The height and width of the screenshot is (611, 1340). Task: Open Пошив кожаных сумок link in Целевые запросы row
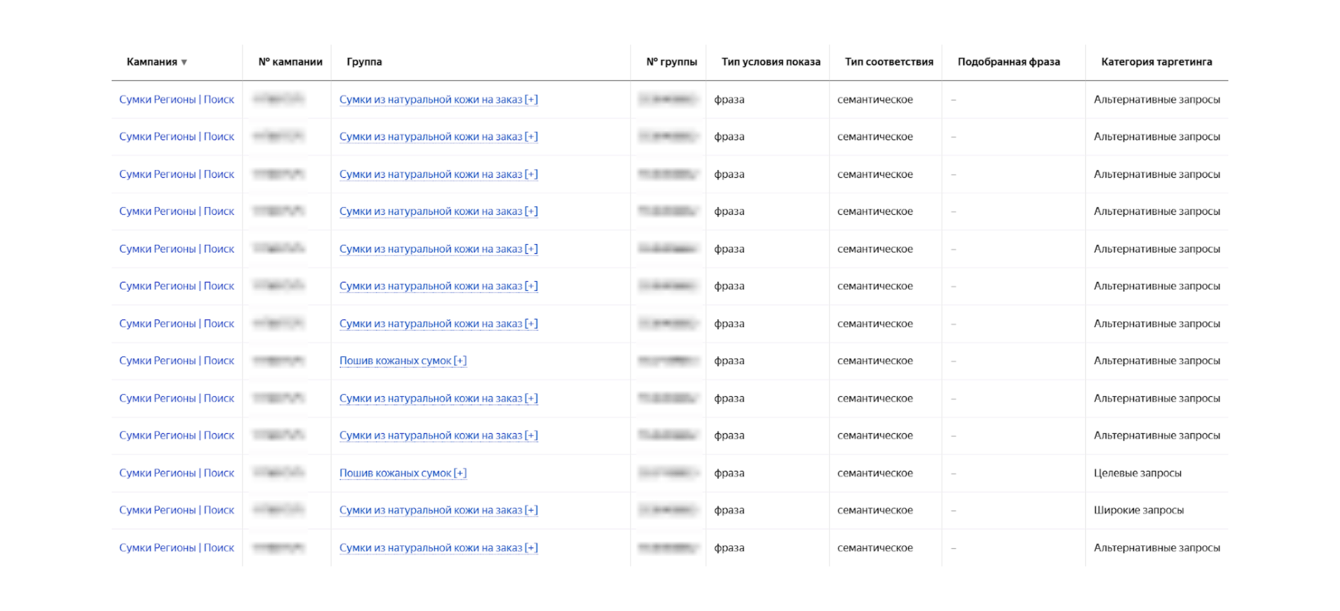point(402,473)
